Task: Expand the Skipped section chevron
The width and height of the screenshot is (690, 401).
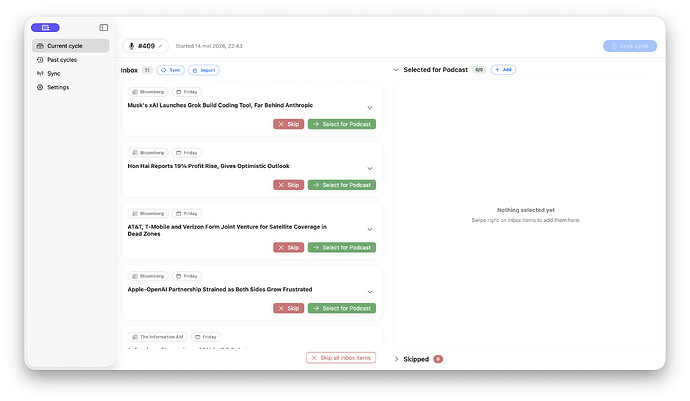Action: (396, 359)
